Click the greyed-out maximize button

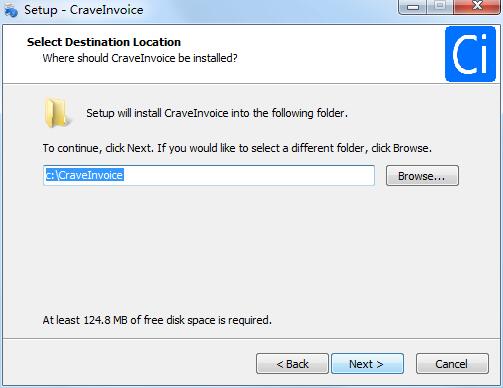coord(440,7)
